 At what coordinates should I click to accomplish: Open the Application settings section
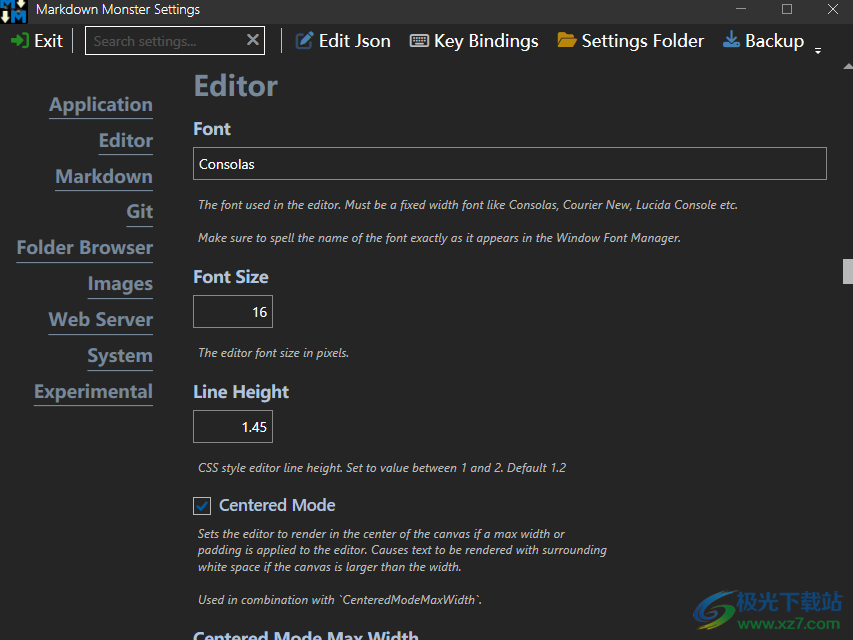coord(101,104)
